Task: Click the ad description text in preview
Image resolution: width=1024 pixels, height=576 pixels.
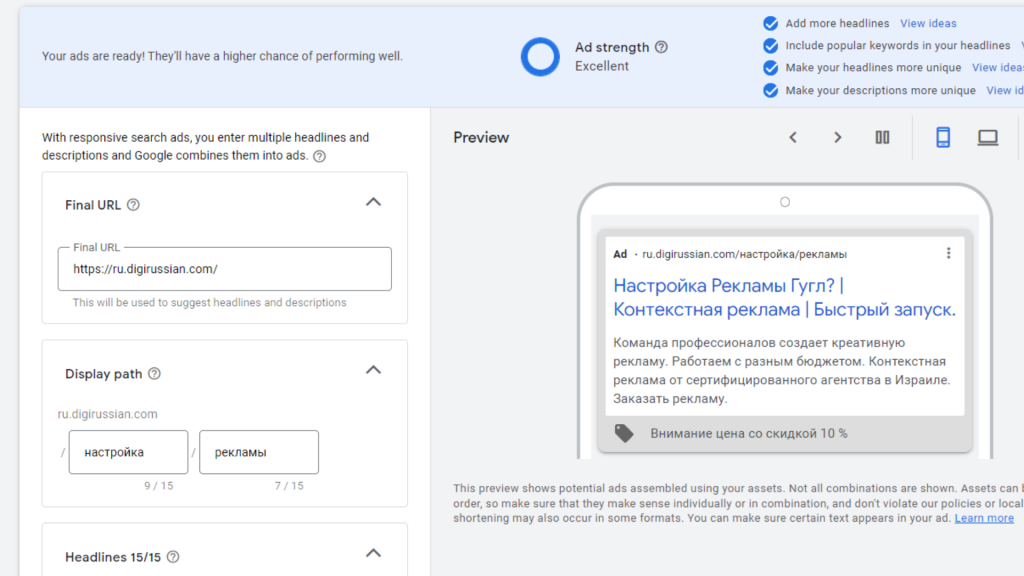Action: click(782, 370)
